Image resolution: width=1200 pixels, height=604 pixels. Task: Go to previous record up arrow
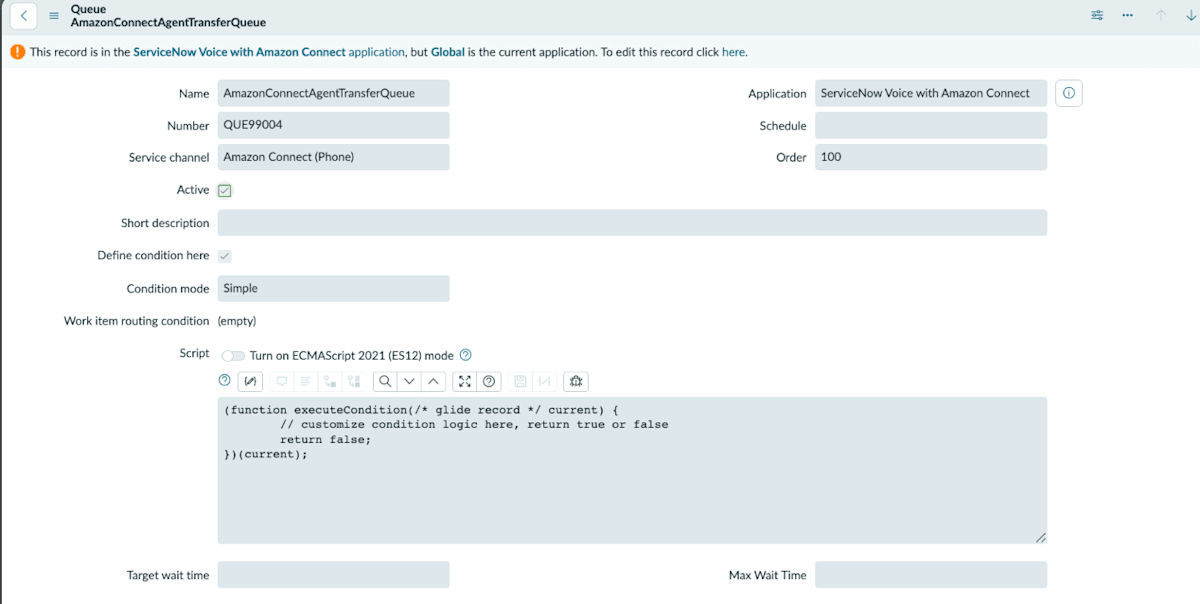[x=1161, y=15]
